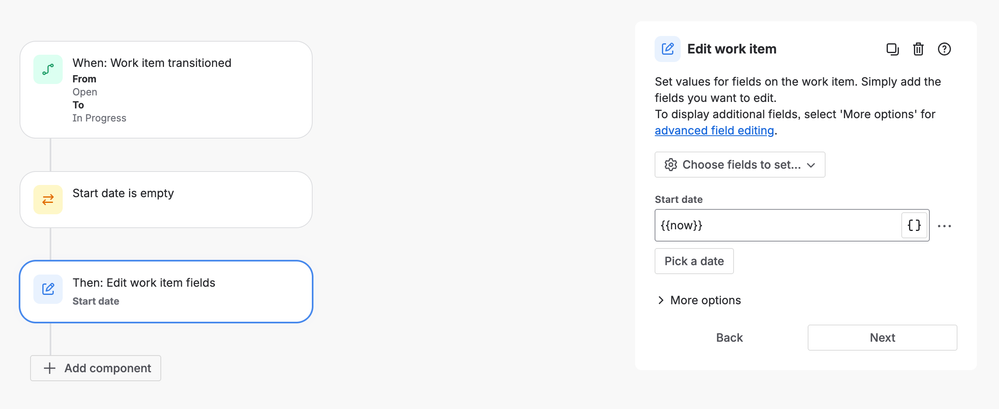The image size is (999, 409).
Task: Open Choose fields to set dropdown
Action: pos(740,165)
